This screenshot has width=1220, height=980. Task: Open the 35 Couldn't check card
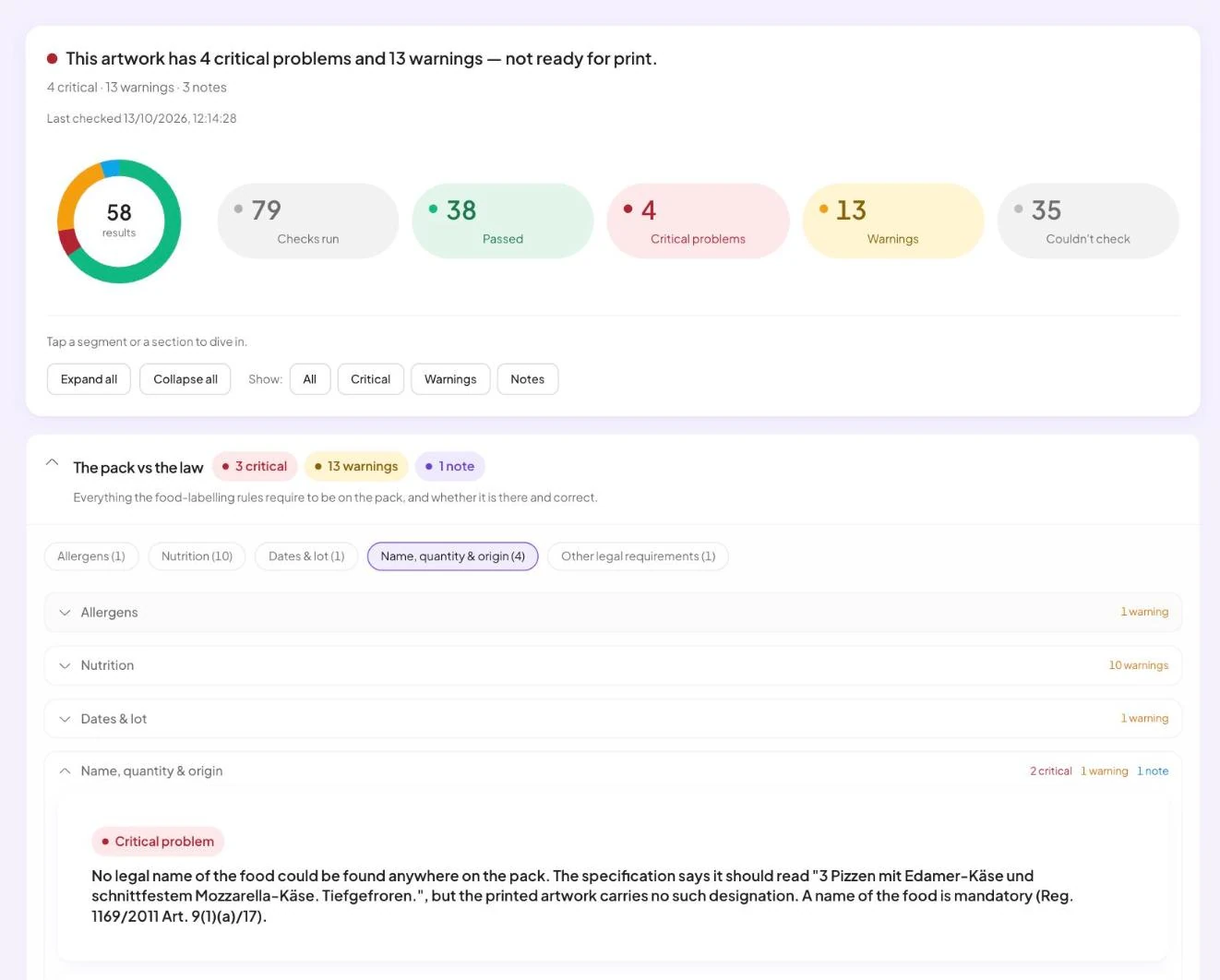click(1088, 221)
